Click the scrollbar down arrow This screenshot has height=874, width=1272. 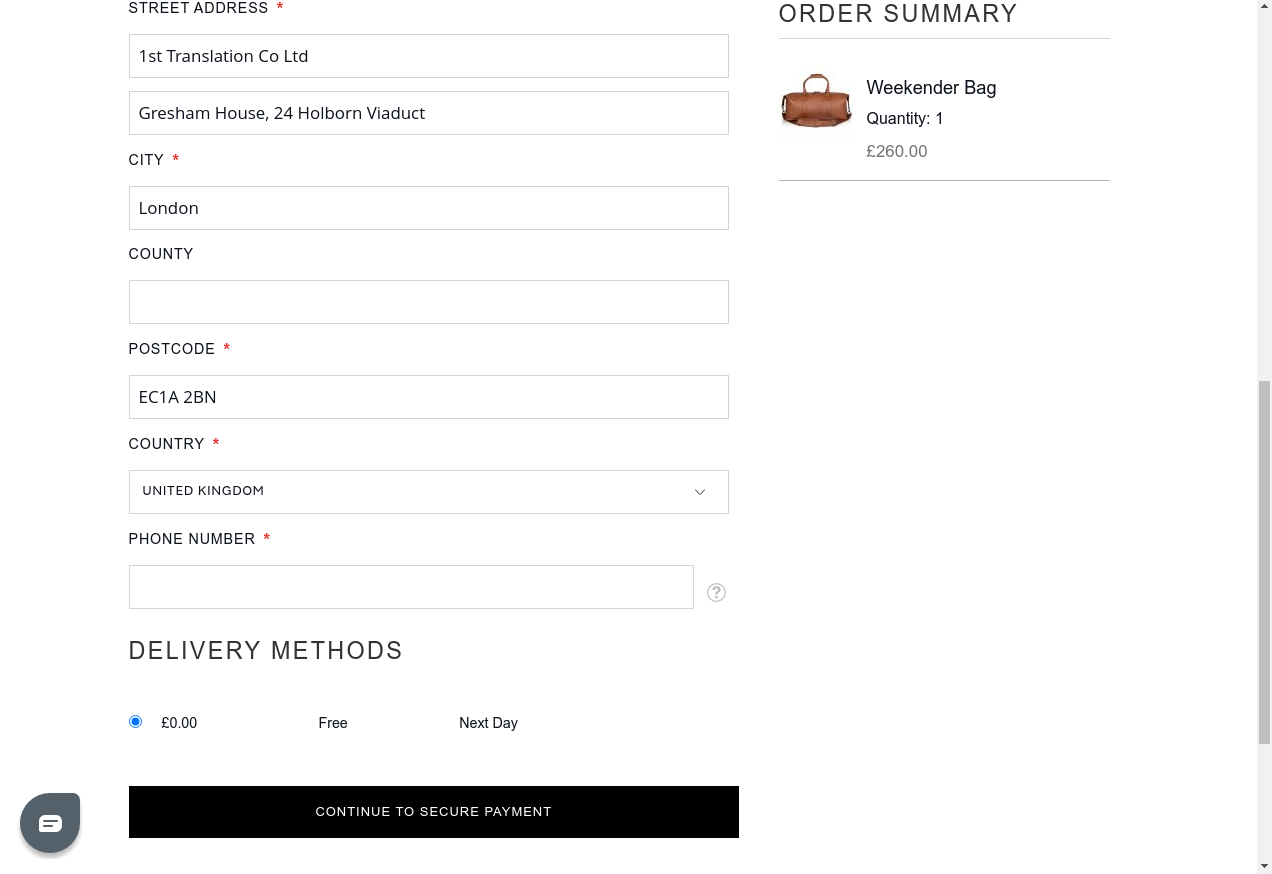coord(1264,865)
